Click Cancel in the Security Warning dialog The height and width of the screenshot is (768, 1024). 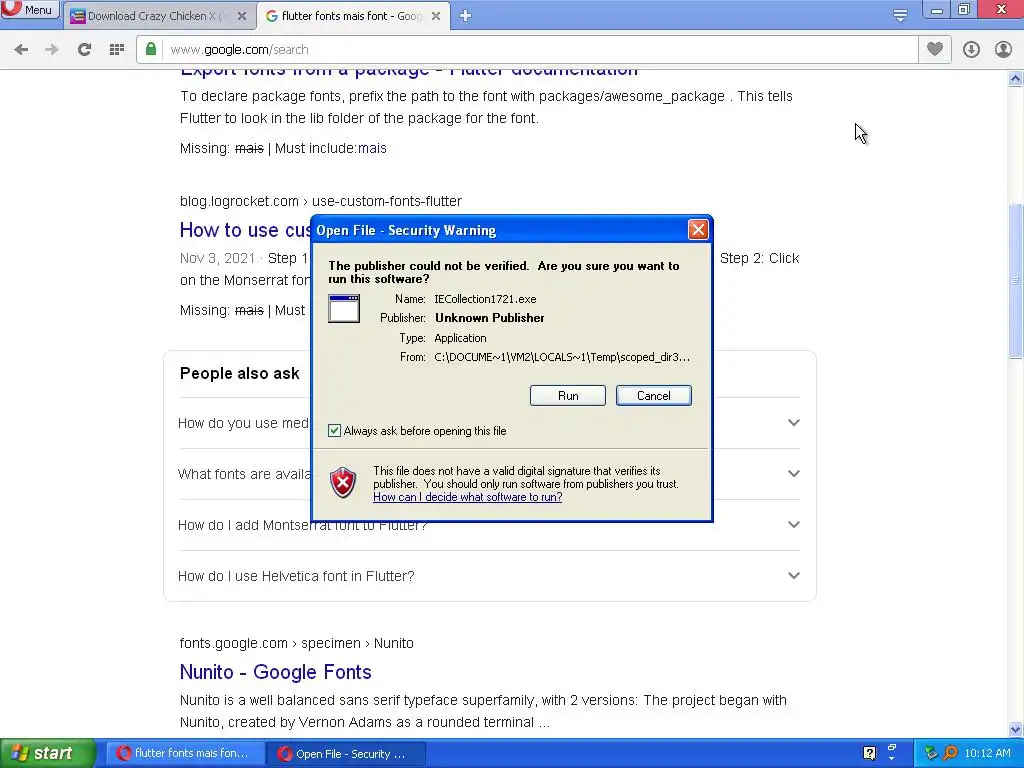(x=654, y=396)
